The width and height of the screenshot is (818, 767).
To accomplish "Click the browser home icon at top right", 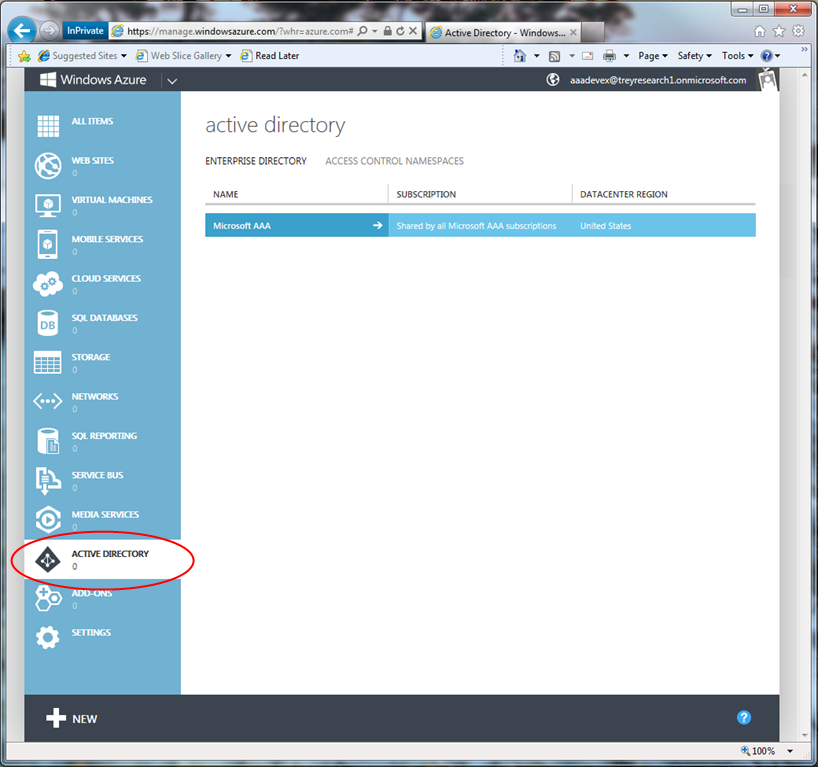I will pos(760,31).
